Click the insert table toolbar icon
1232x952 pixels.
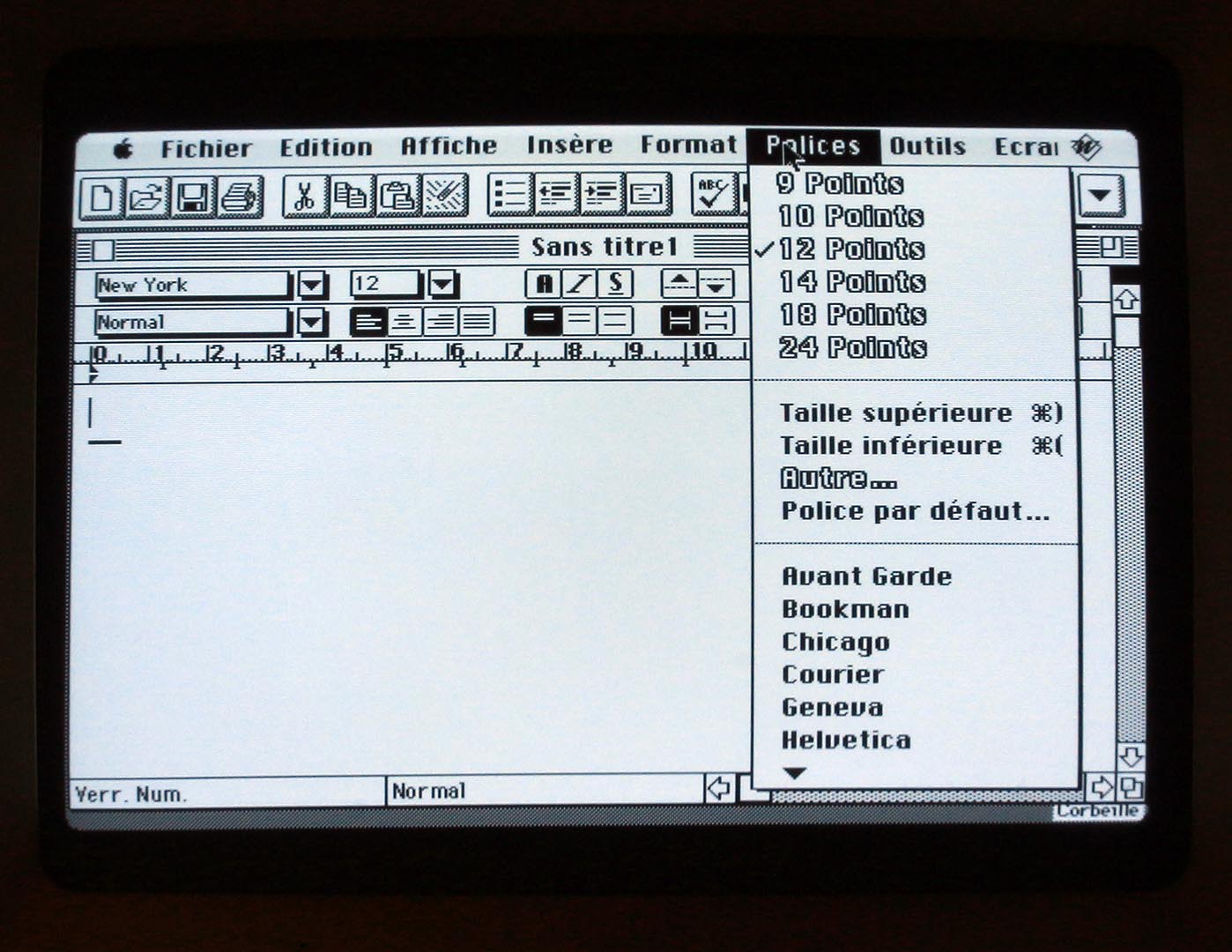pyautogui.click(x=649, y=194)
